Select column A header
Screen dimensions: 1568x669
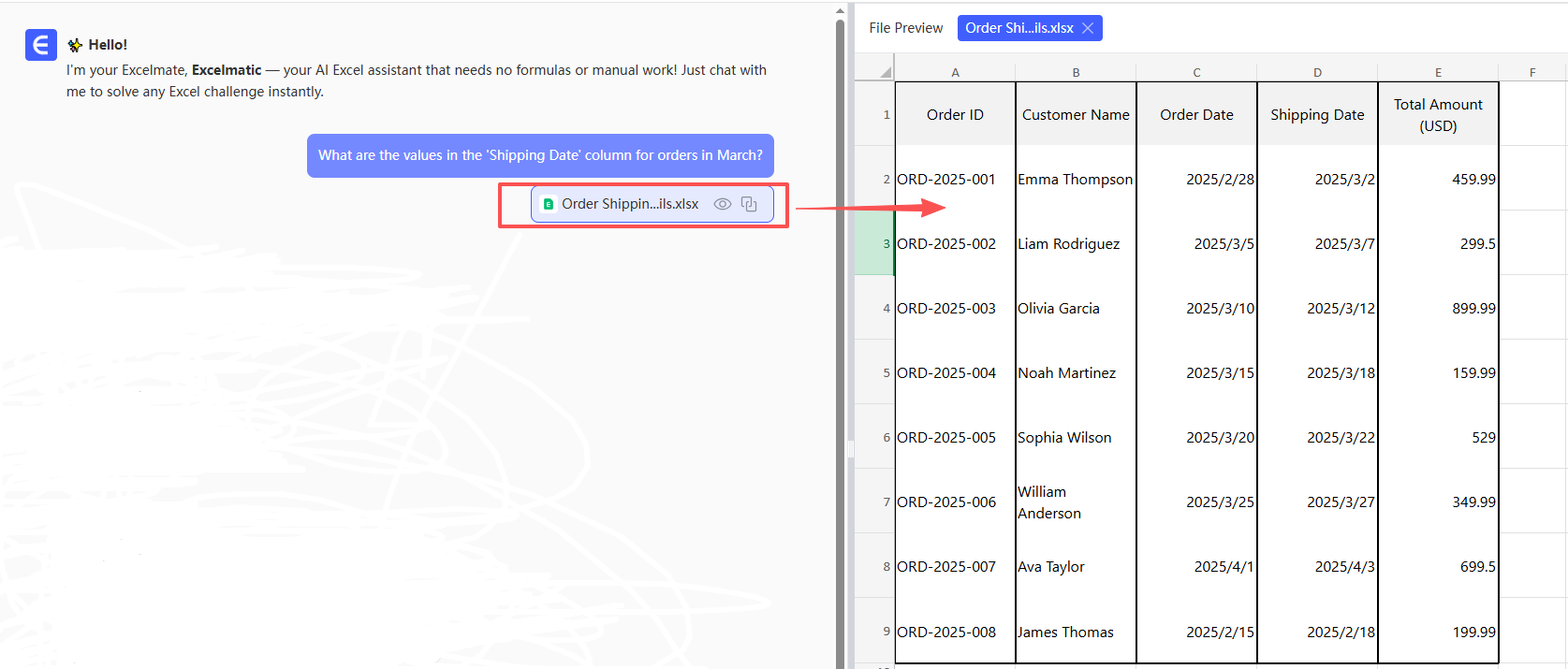click(x=955, y=72)
